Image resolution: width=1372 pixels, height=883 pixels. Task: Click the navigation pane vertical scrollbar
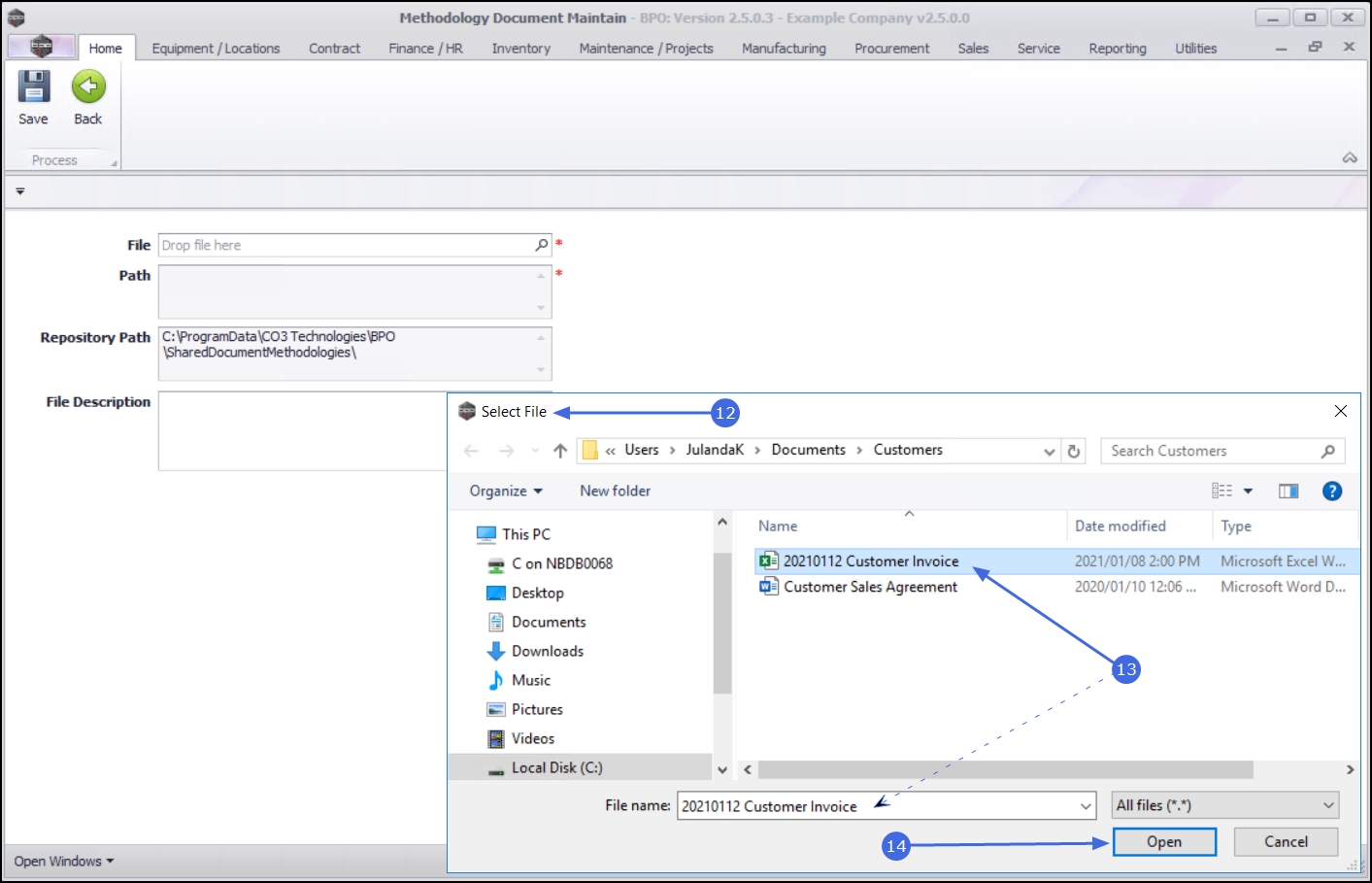pos(721,623)
